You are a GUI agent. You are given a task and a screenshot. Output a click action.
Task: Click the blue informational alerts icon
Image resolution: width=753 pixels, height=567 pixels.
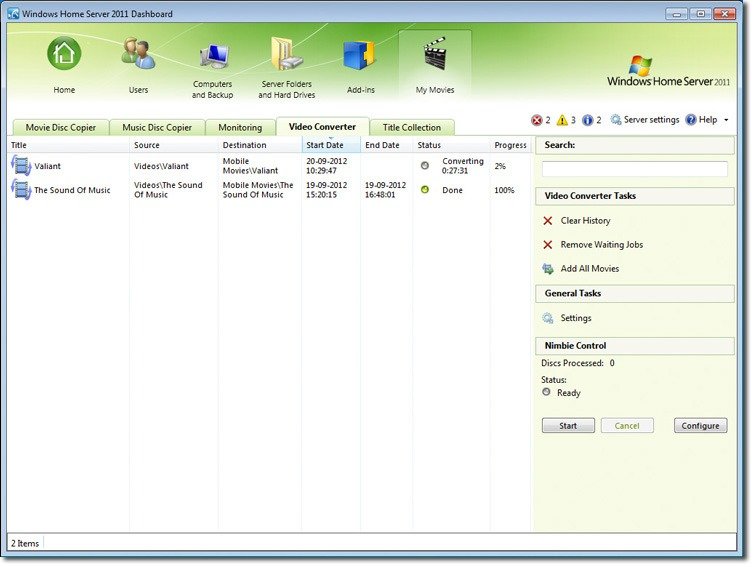click(x=587, y=120)
